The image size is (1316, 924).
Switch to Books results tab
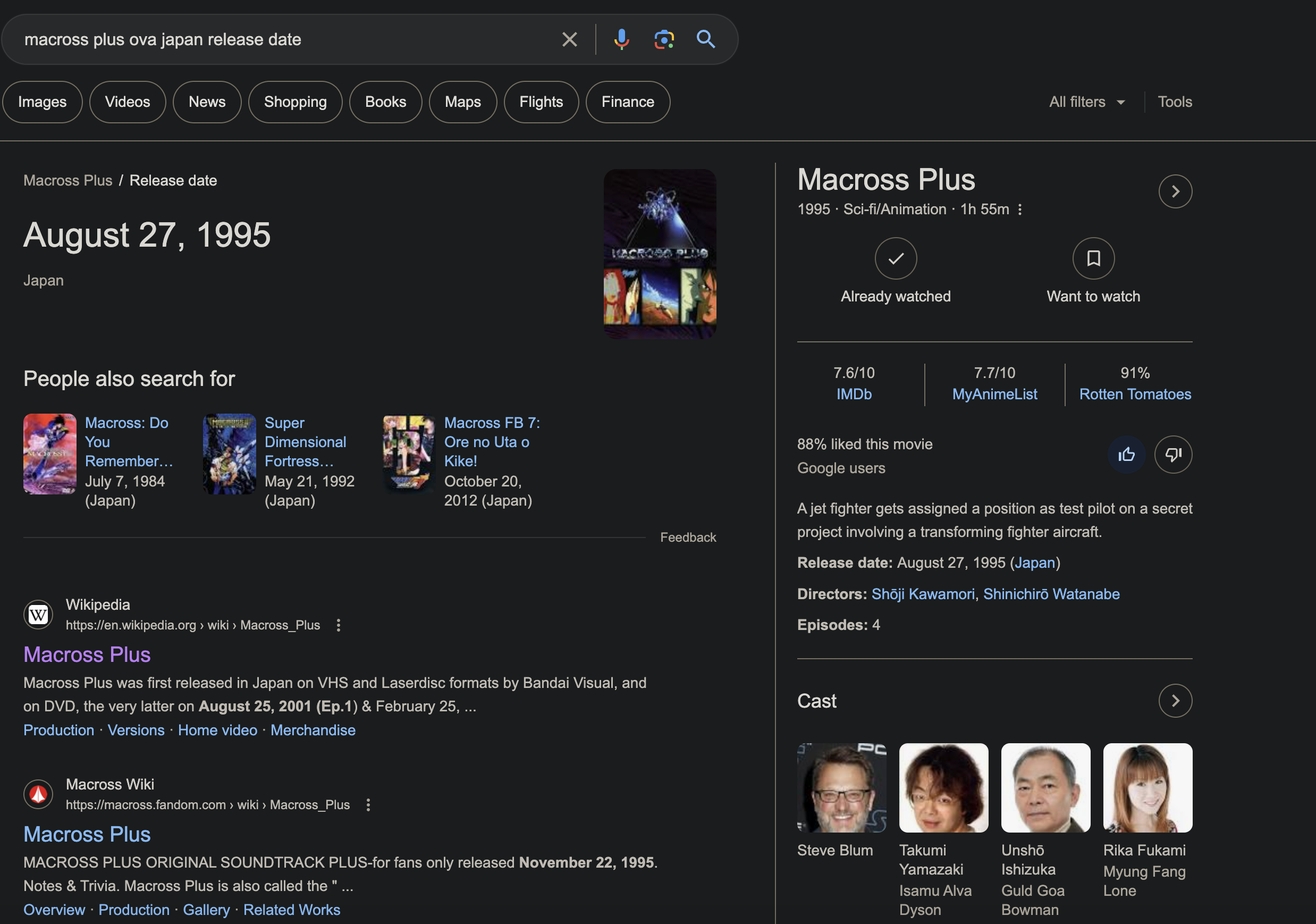386,102
